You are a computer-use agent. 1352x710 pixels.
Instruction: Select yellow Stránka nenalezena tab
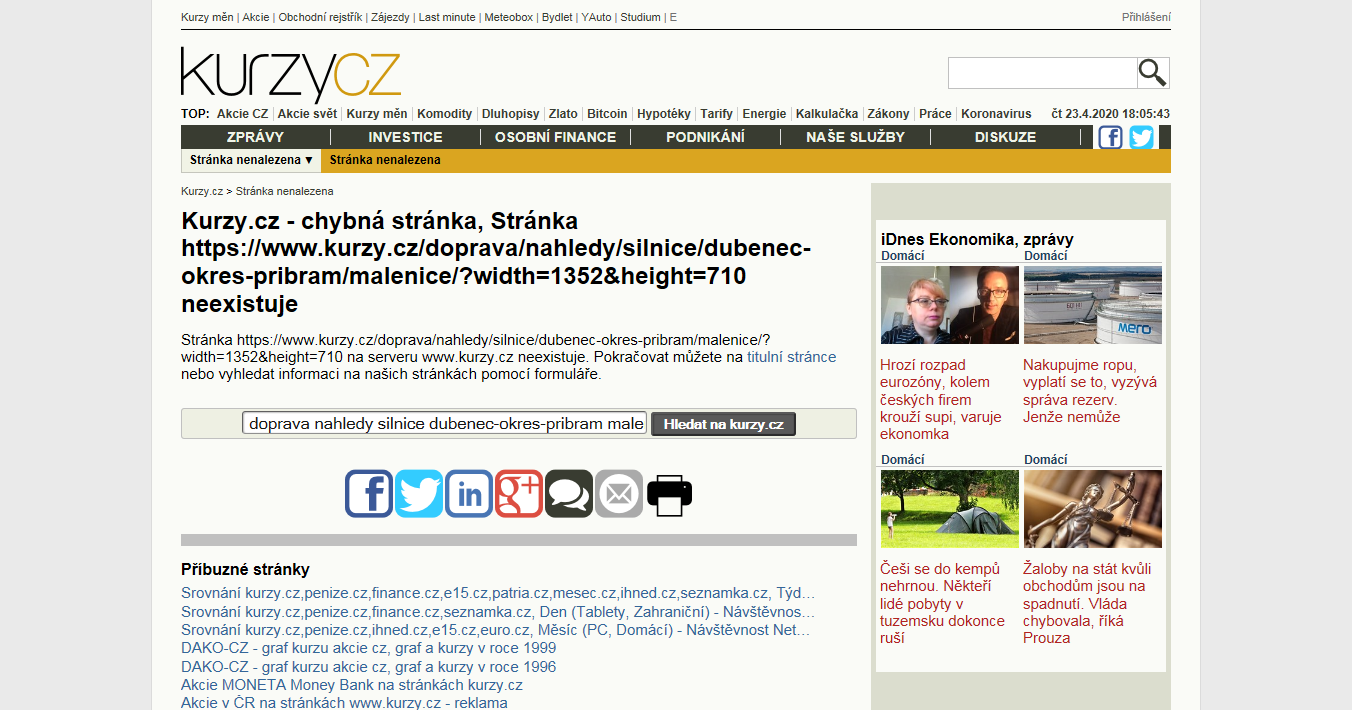[x=385, y=160]
